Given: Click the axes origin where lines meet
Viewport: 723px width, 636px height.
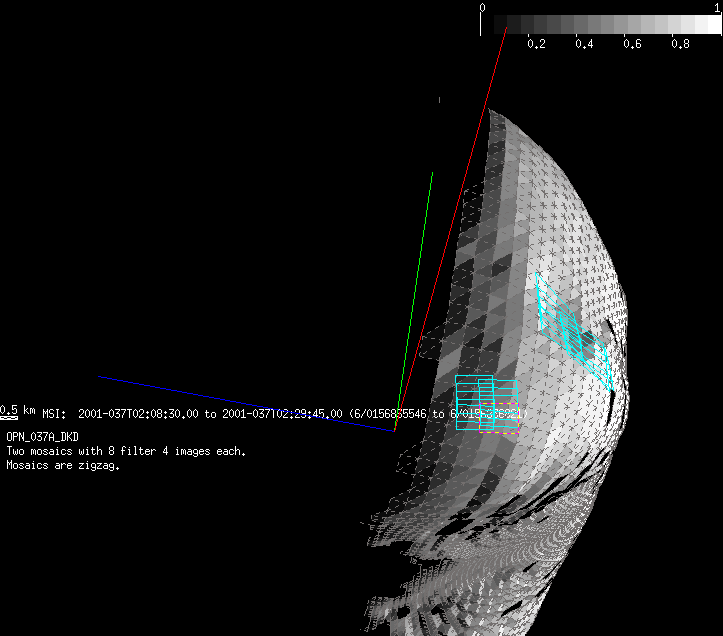Looking at the screenshot, I should [394, 431].
